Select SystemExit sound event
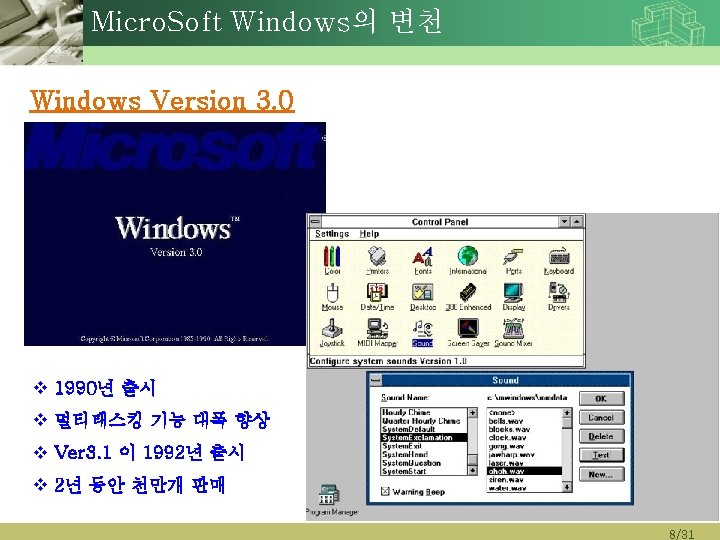 tap(424, 446)
